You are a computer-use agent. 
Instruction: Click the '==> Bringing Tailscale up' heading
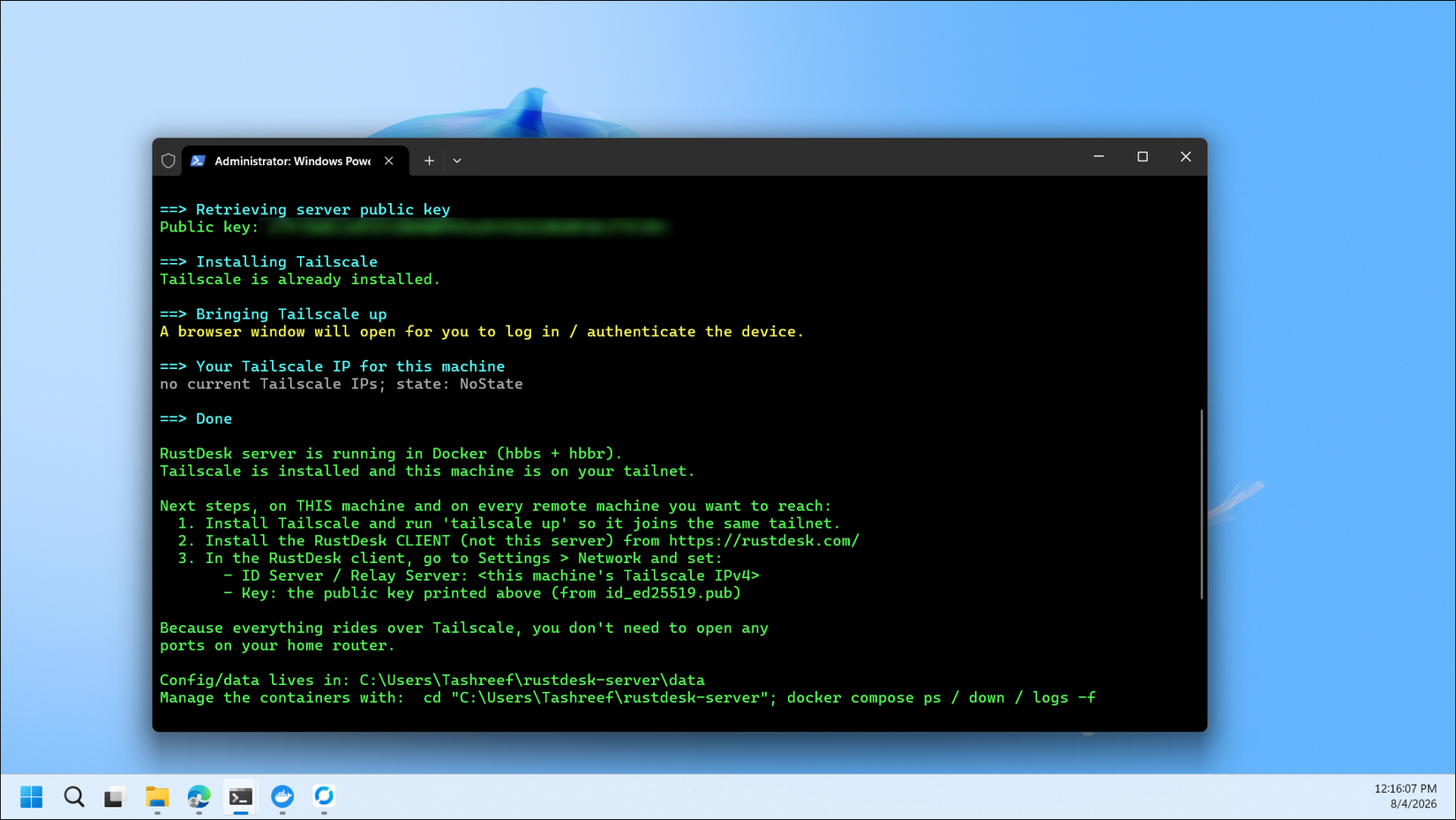(x=274, y=314)
